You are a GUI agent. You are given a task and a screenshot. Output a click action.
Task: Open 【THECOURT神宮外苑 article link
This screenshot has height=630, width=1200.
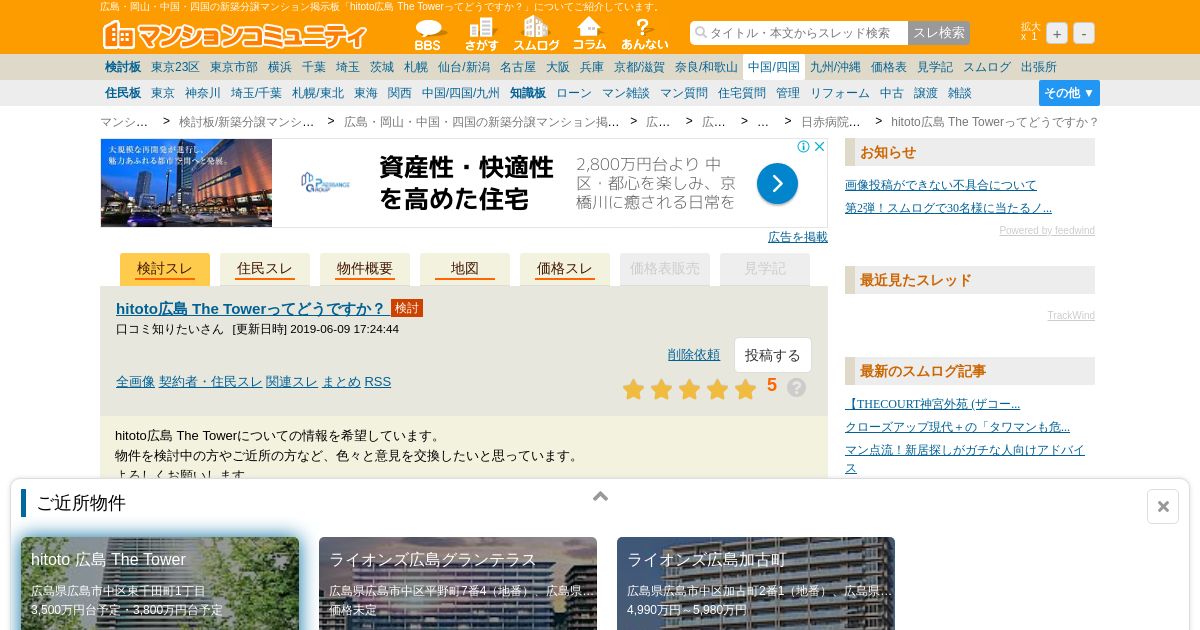(932, 404)
